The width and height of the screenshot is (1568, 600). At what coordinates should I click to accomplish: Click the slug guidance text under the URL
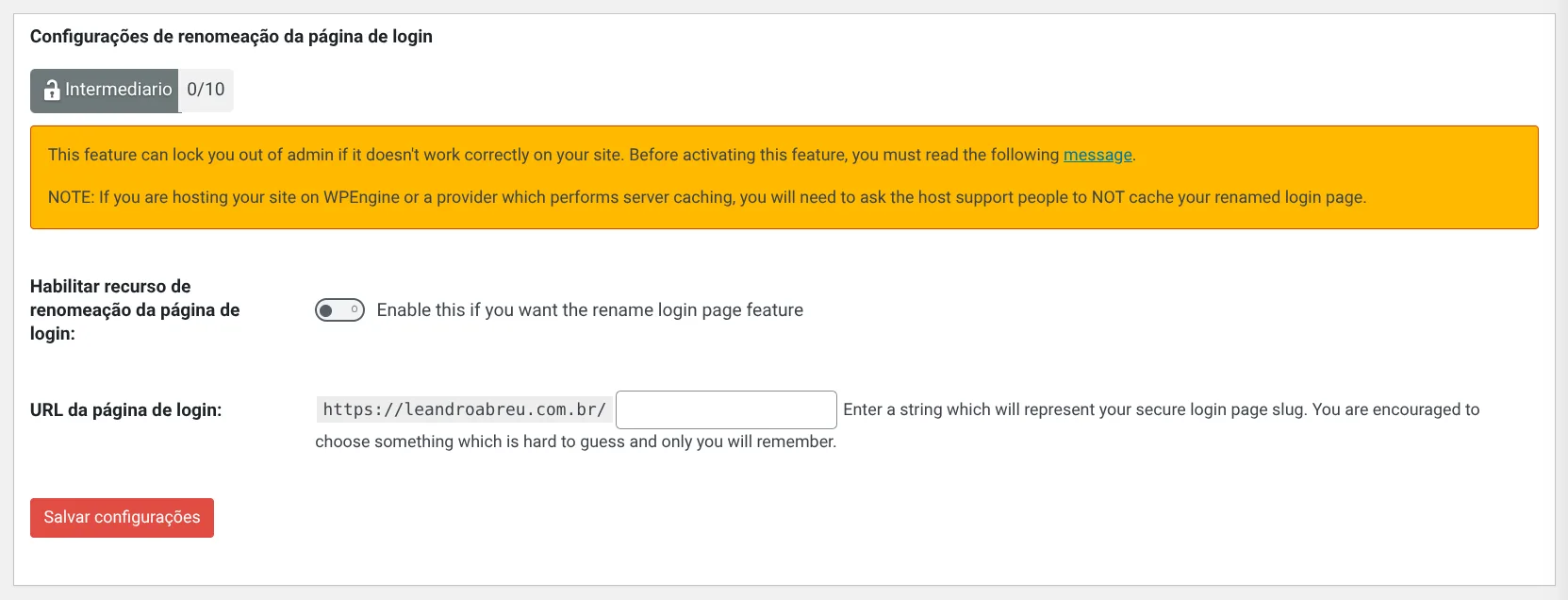(575, 441)
